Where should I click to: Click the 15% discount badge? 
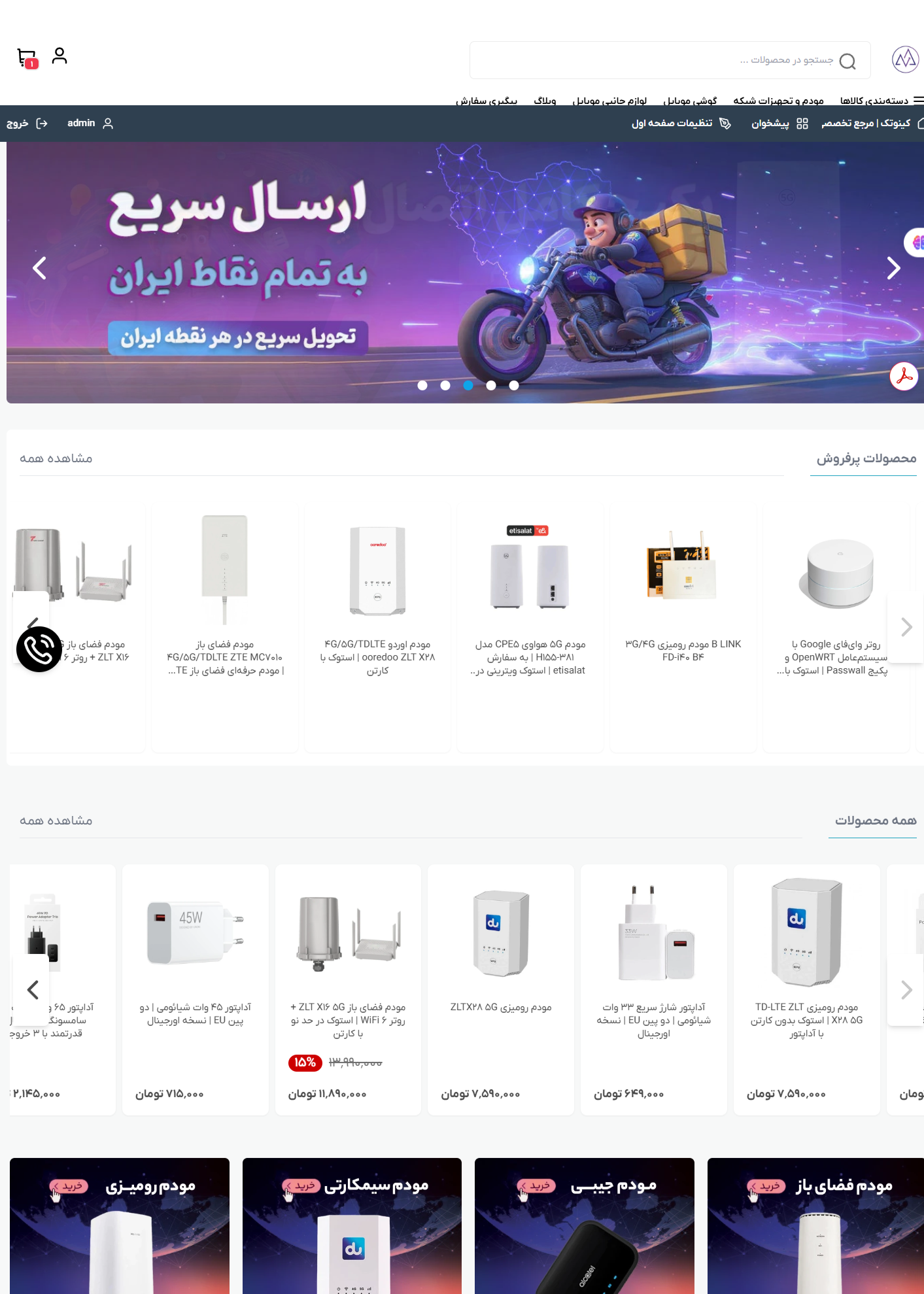305,1063
